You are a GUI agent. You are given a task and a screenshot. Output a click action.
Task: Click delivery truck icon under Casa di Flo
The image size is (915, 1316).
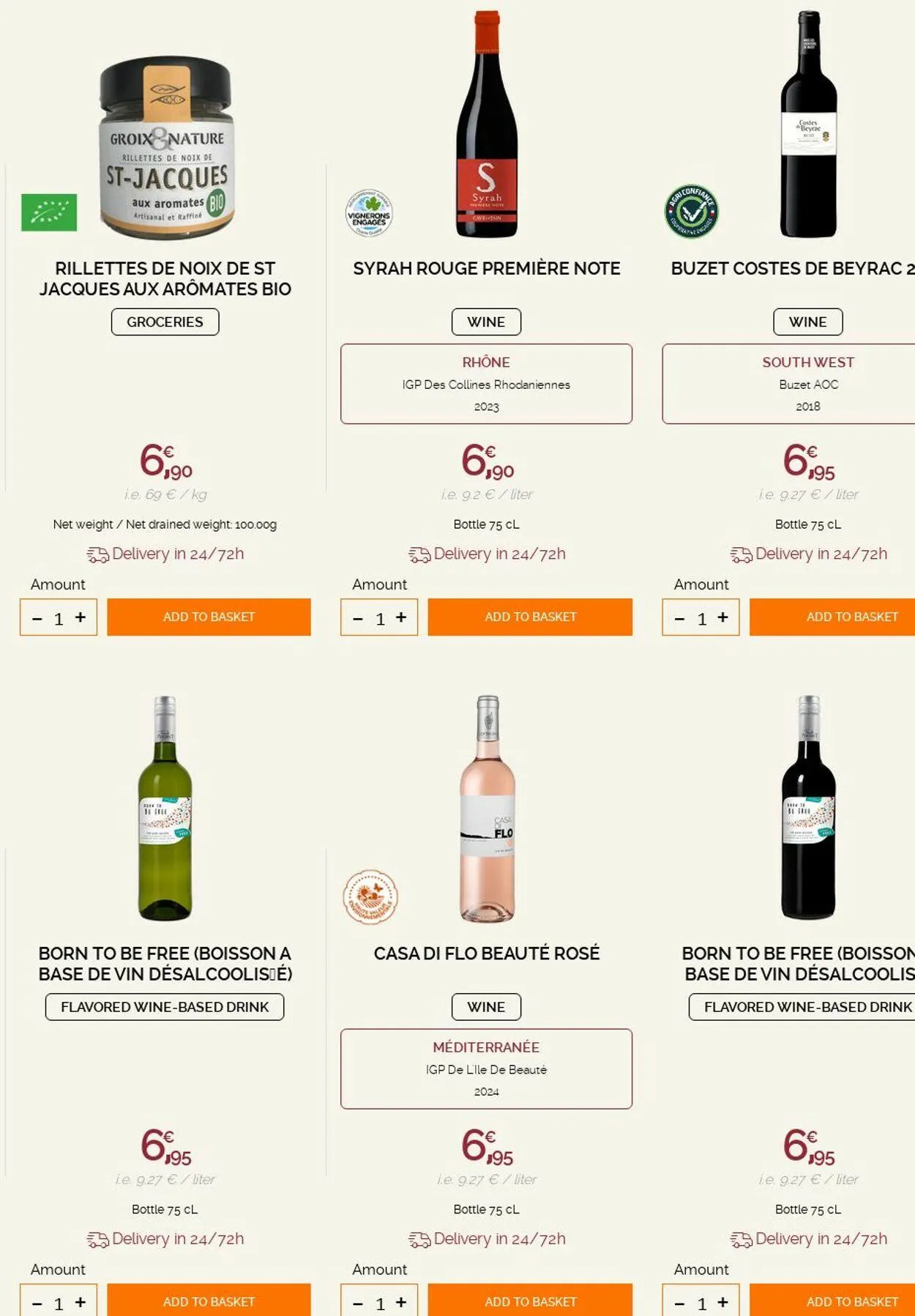coord(419,1240)
